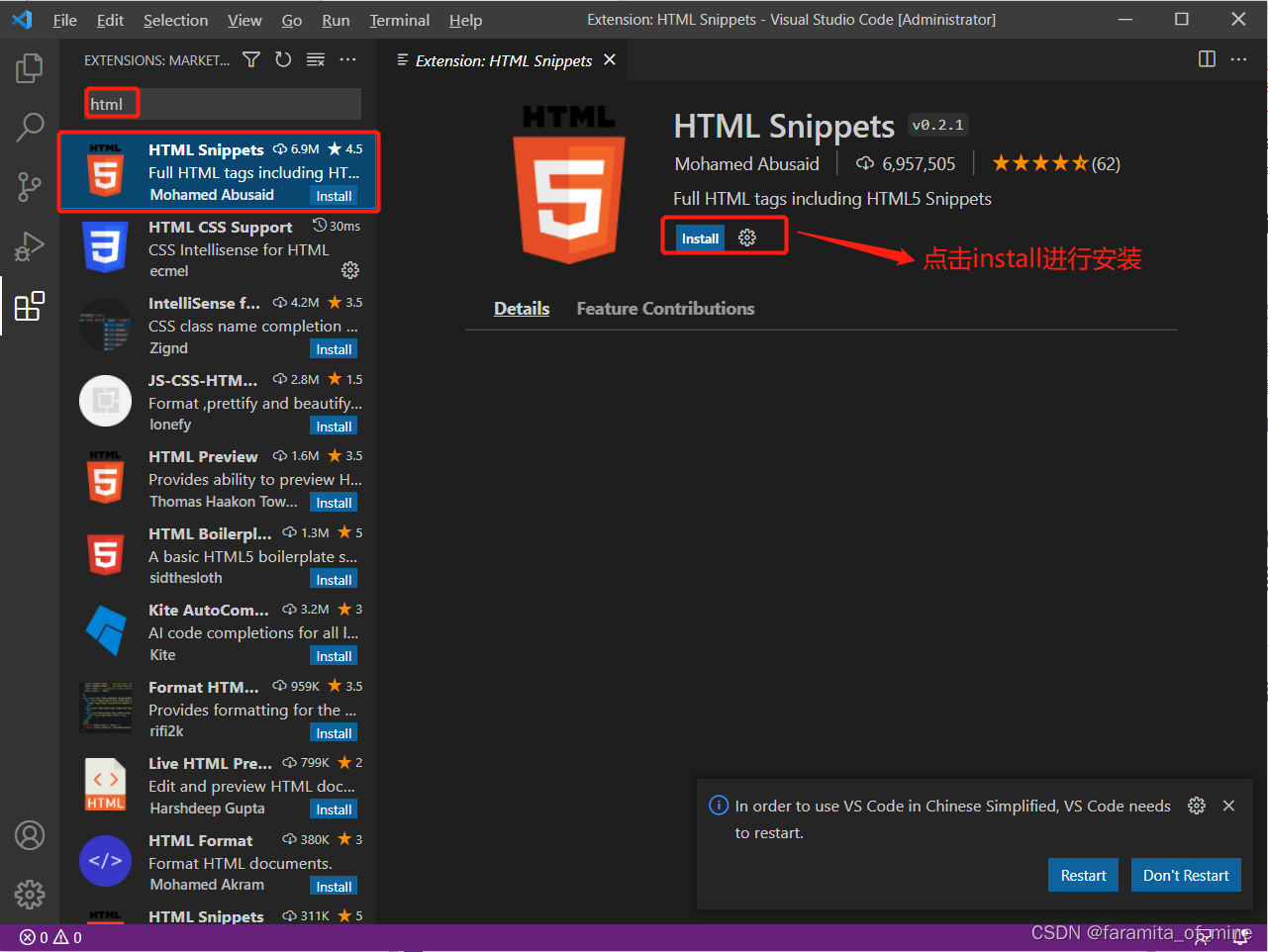Switch to the Details tab
Image resolution: width=1268 pixels, height=952 pixels.
pos(522,309)
